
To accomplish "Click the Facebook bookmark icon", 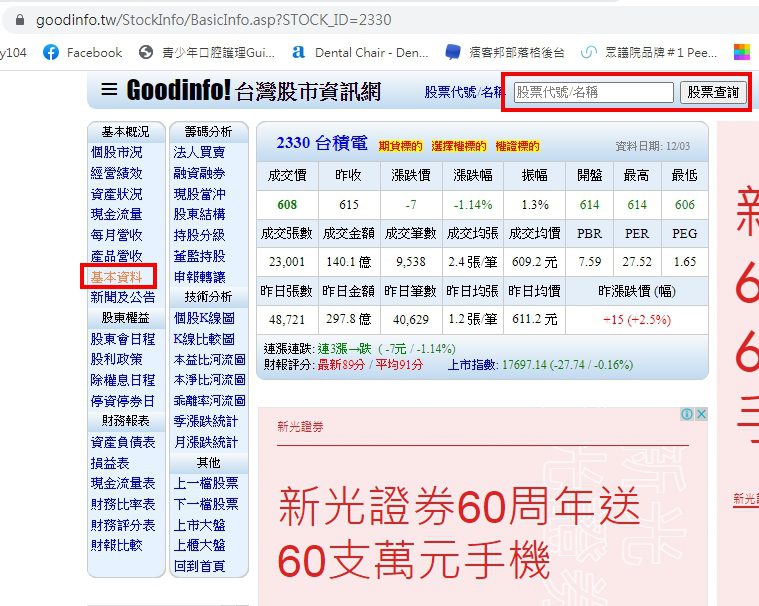I will pos(51,52).
